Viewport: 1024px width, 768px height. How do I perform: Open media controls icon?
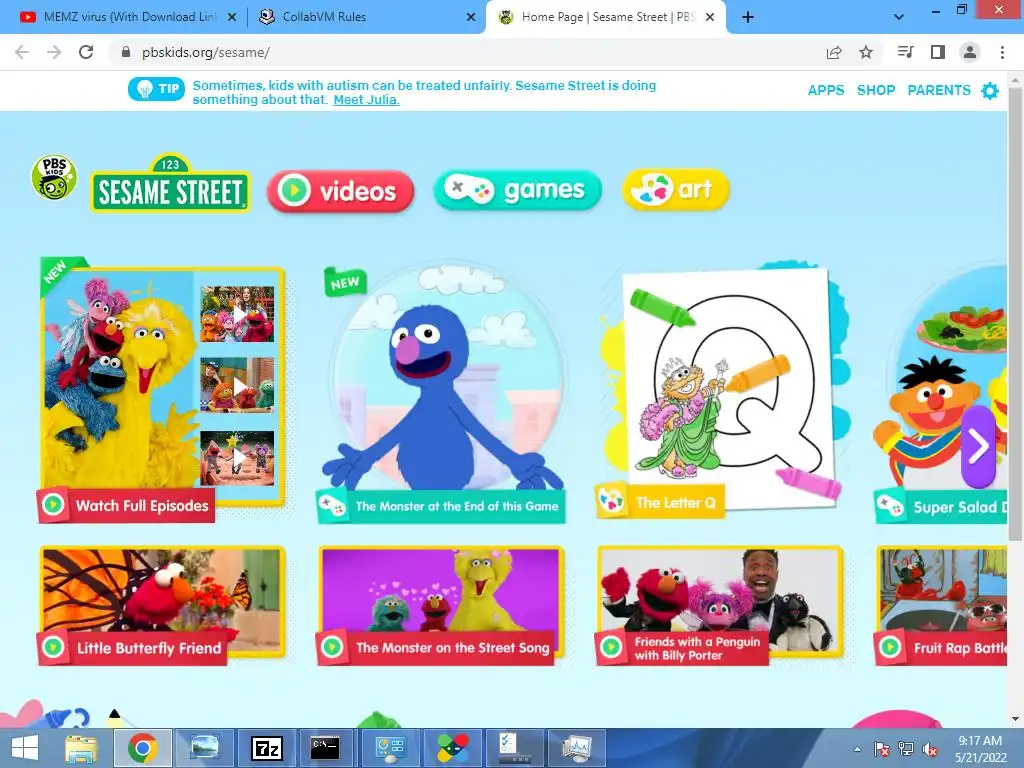tap(906, 52)
